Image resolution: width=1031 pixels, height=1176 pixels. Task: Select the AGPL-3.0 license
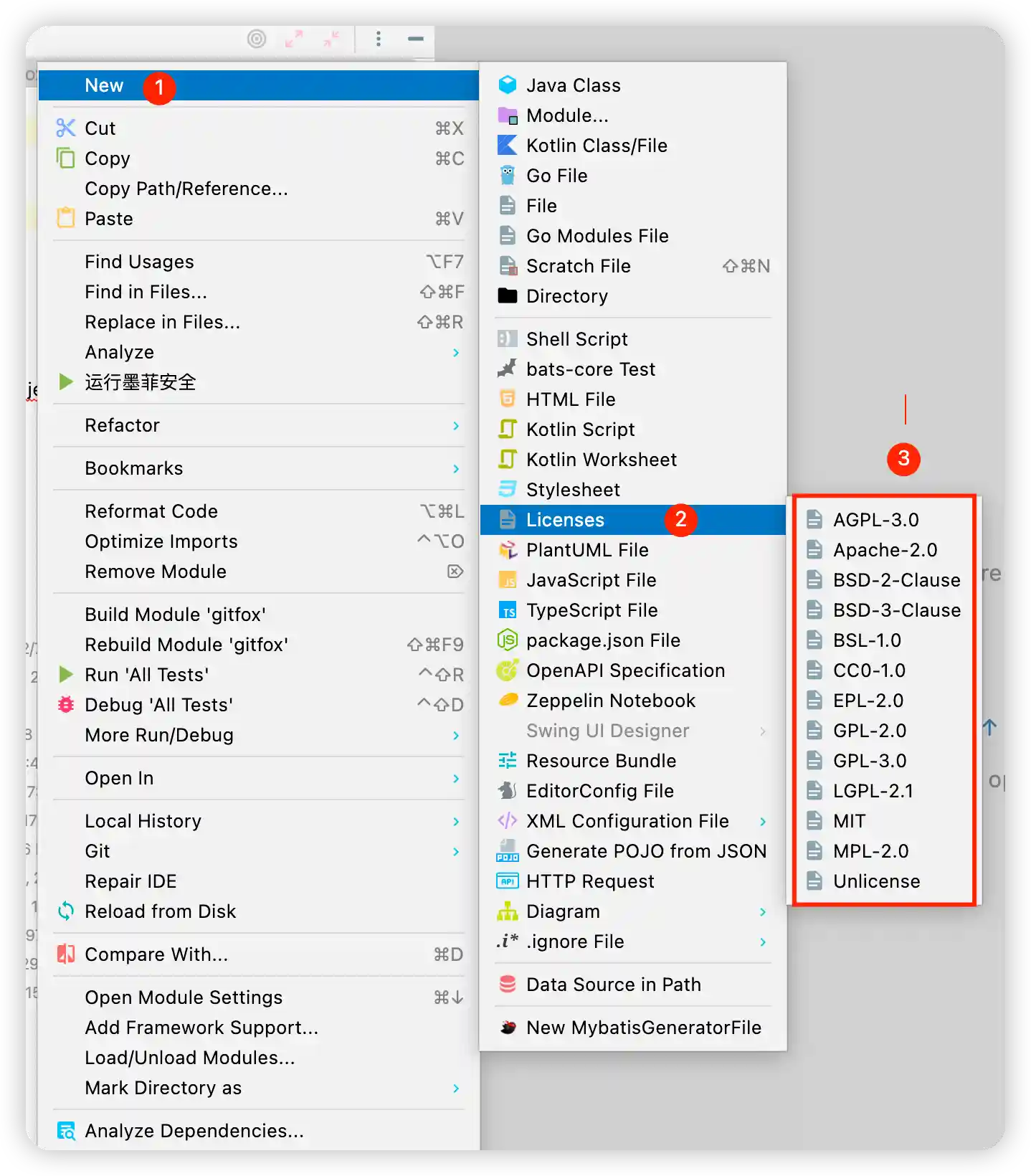pyautogui.click(x=884, y=520)
